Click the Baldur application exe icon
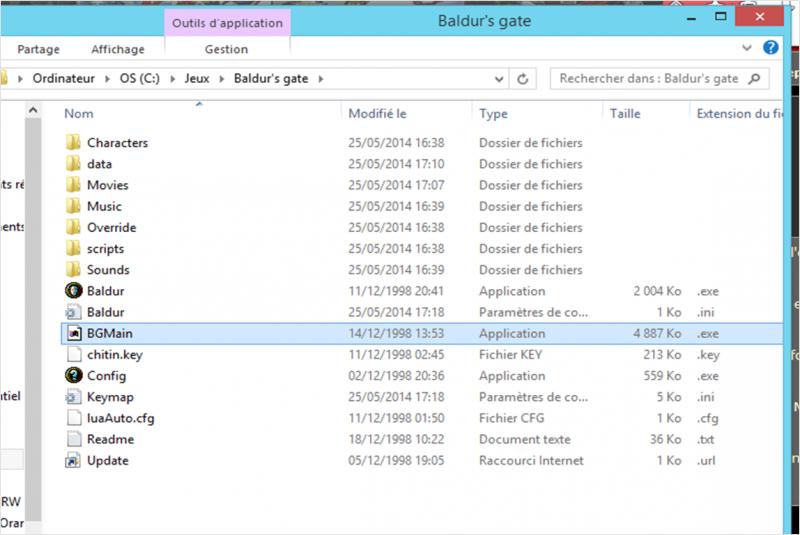The width and height of the screenshot is (800, 535). tap(73, 291)
